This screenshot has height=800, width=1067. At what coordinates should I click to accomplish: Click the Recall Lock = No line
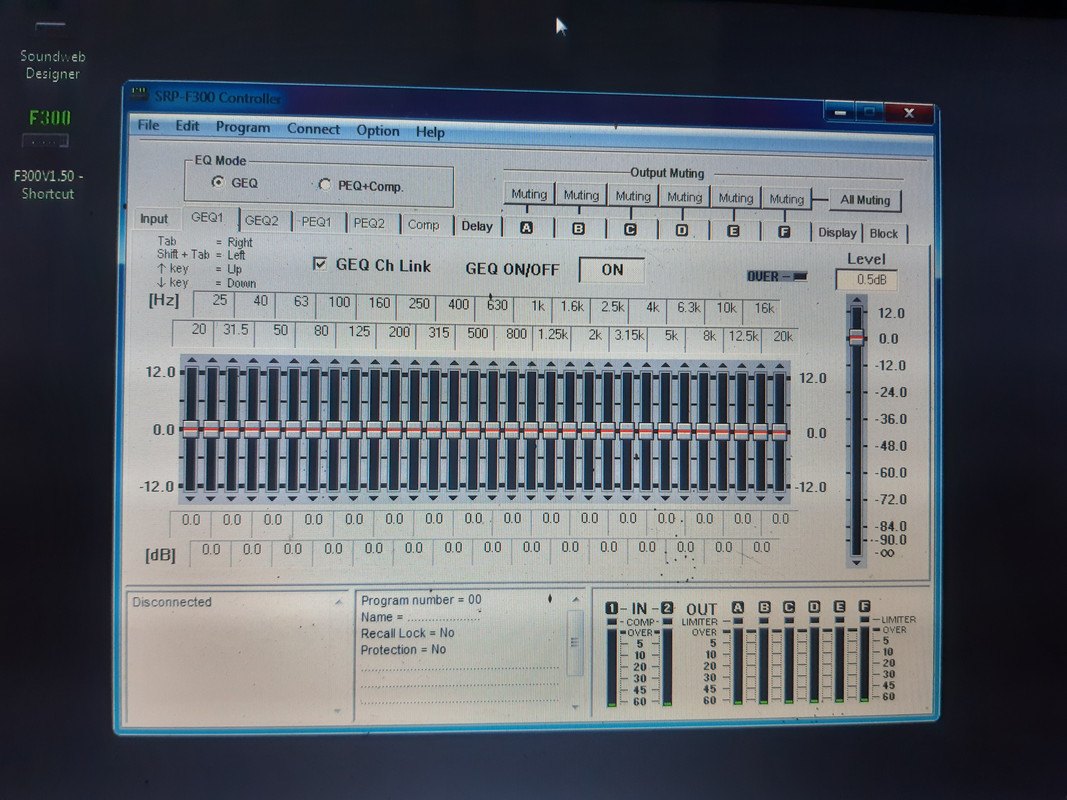tap(408, 633)
